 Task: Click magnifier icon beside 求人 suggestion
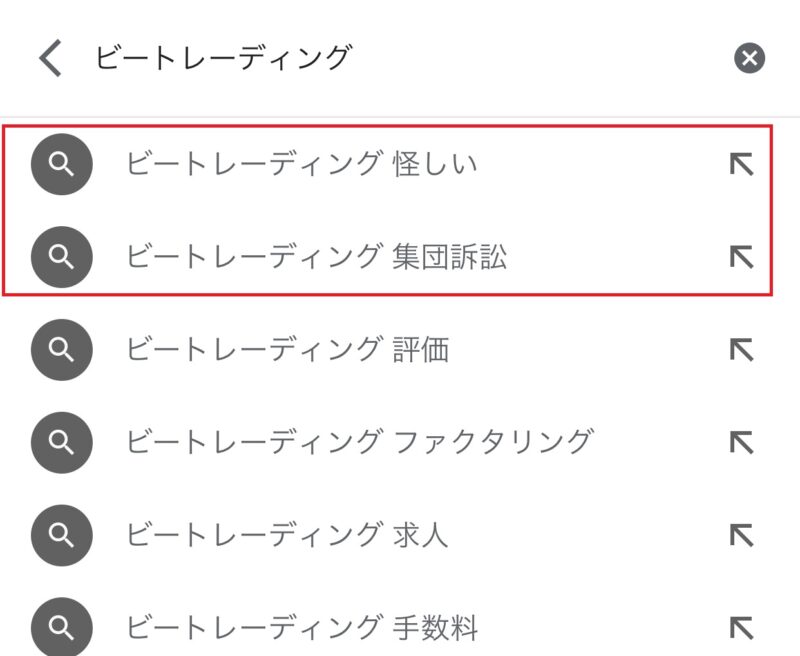pos(62,535)
